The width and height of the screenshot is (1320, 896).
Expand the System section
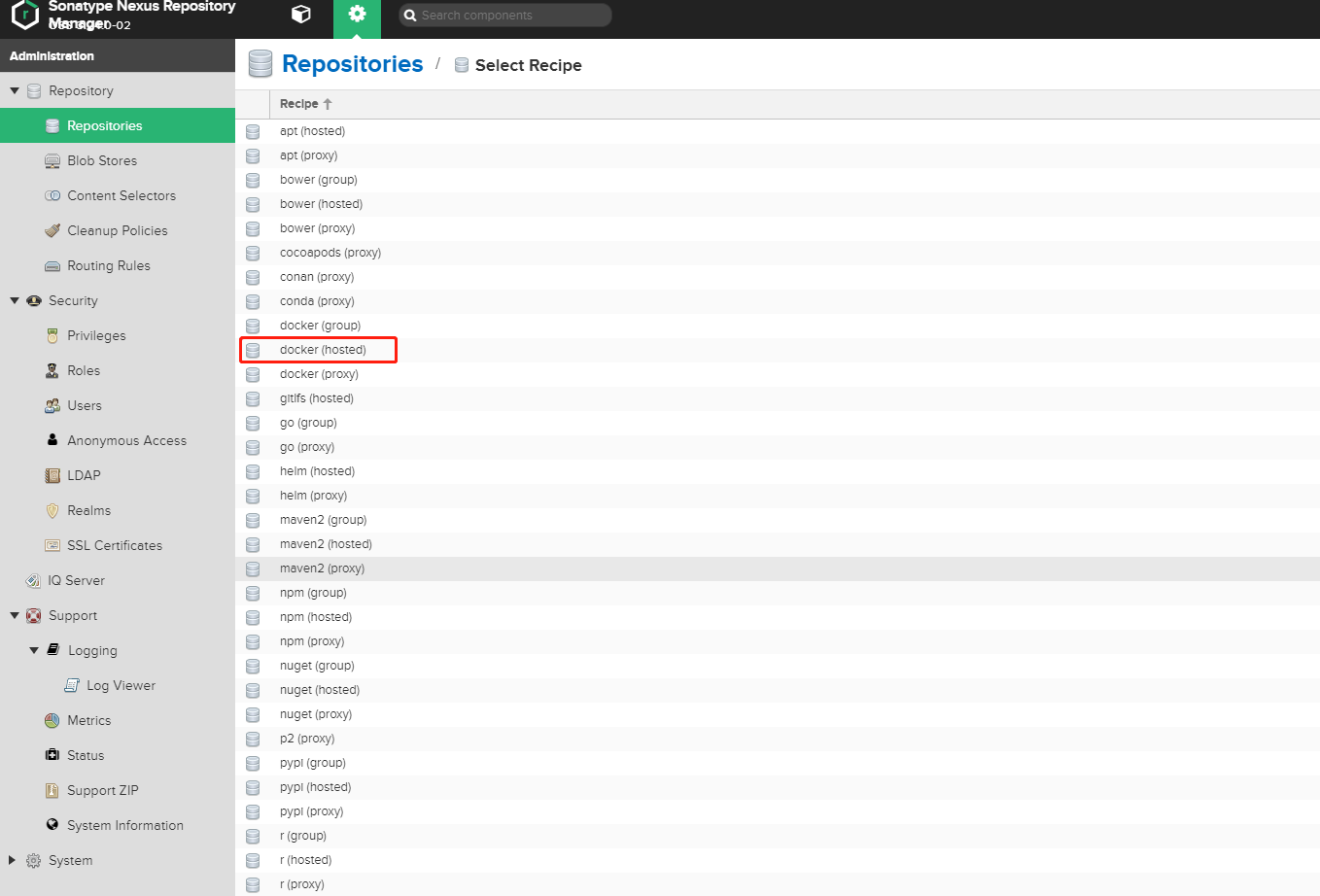coord(13,860)
